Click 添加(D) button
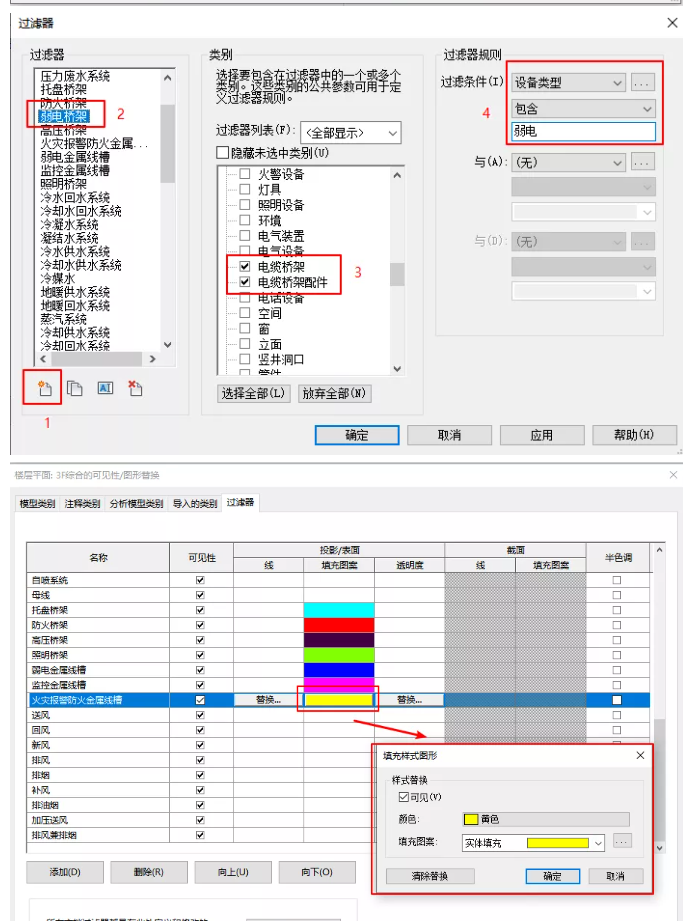The height and width of the screenshot is (921, 683). (x=65, y=872)
